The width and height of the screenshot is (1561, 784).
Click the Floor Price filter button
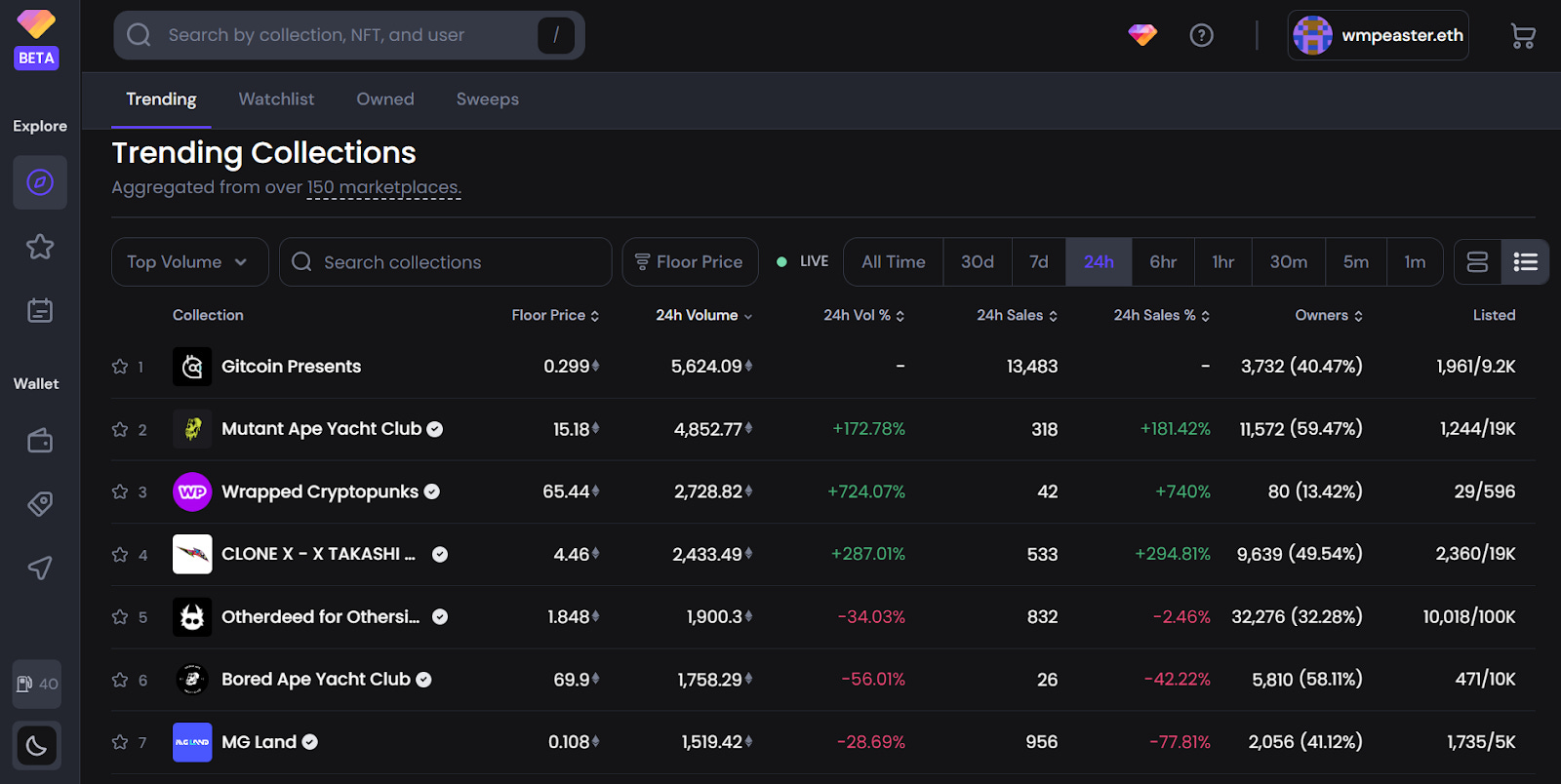coord(690,262)
